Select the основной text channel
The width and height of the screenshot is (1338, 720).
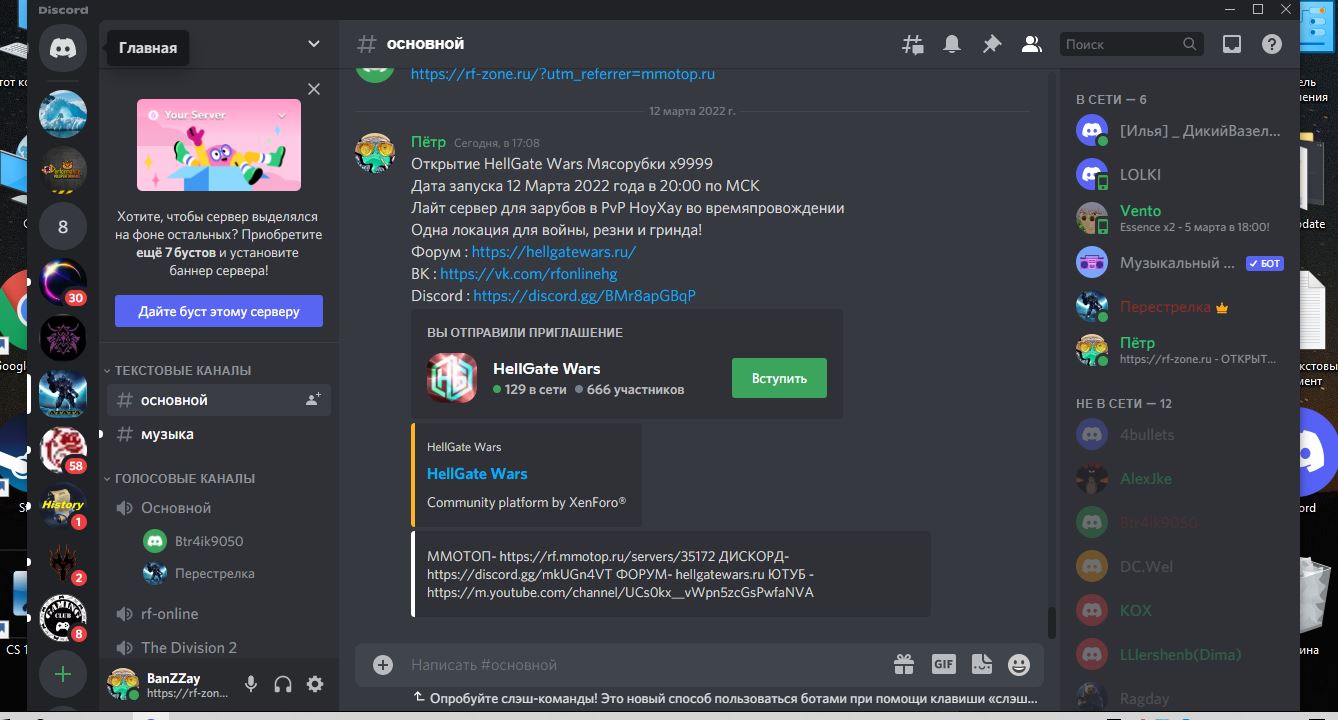coord(219,400)
